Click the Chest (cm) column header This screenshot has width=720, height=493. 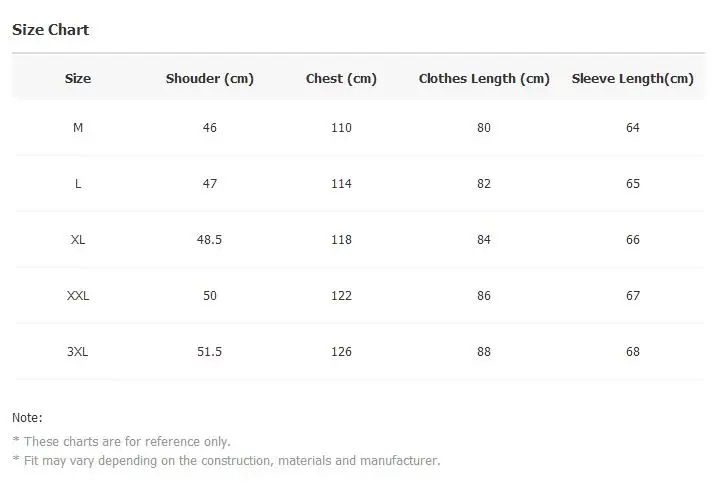(341, 78)
